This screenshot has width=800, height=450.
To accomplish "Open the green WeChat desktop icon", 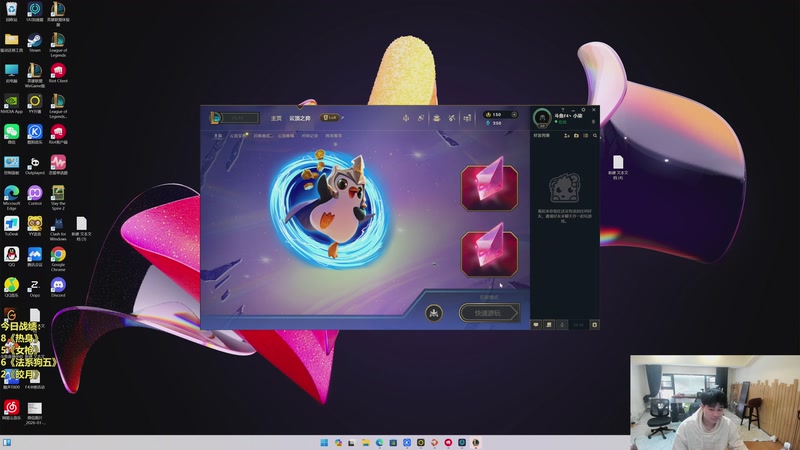I will click(11, 134).
